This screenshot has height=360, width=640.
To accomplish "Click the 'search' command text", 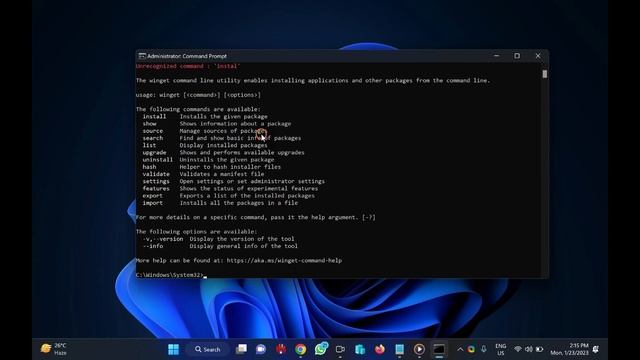I will click(153, 138).
